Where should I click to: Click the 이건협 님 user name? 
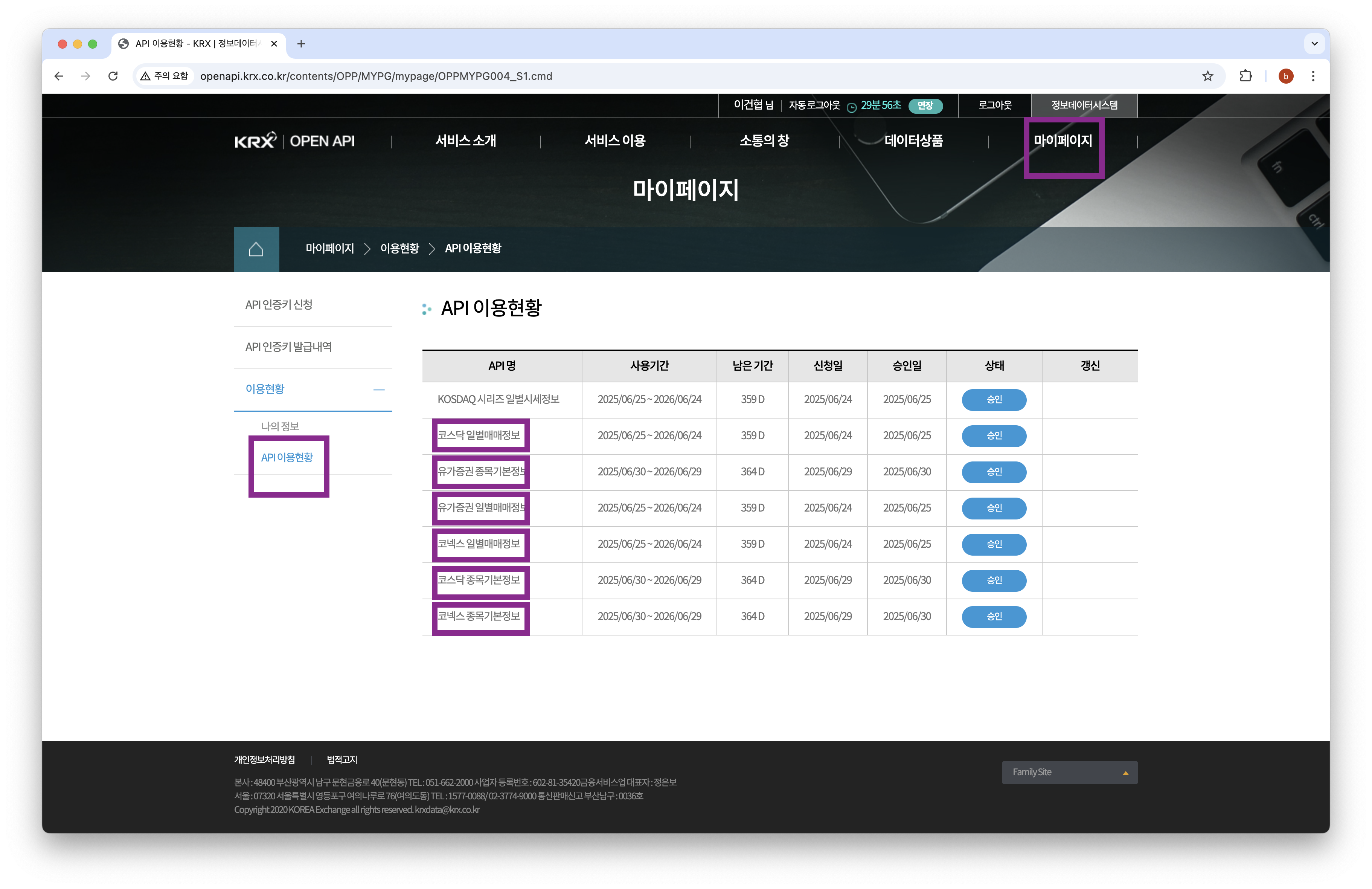pos(753,105)
